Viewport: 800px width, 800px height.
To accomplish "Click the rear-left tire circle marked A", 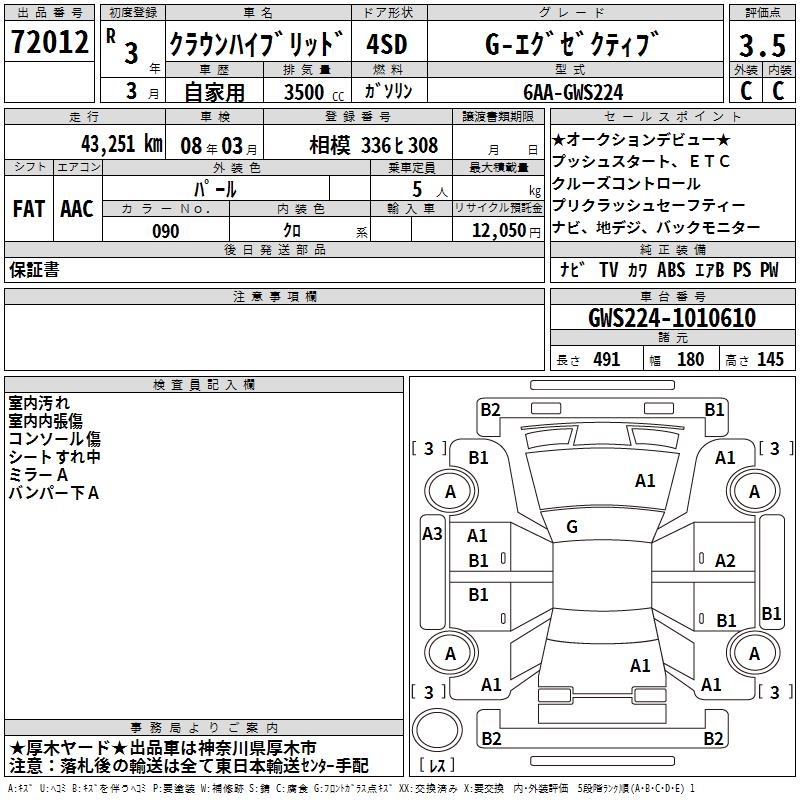I will 450,653.
